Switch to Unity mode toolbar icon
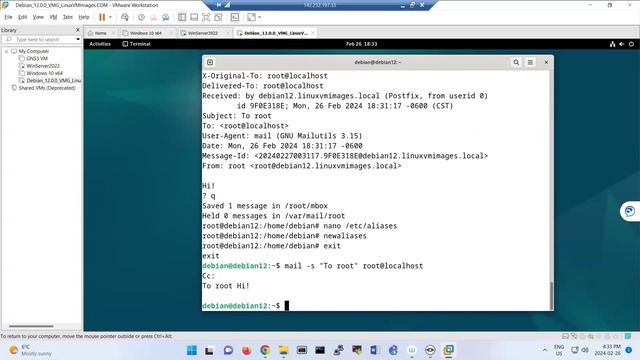The height and width of the screenshot is (360, 640). (x=218, y=17)
